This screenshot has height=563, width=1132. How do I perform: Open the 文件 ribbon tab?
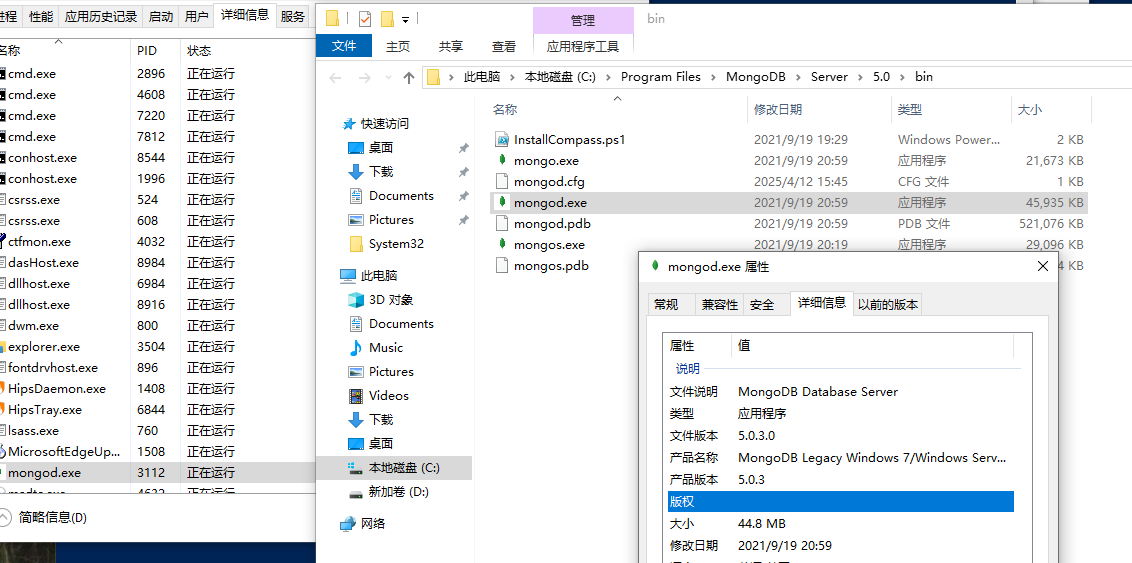(344, 46)
